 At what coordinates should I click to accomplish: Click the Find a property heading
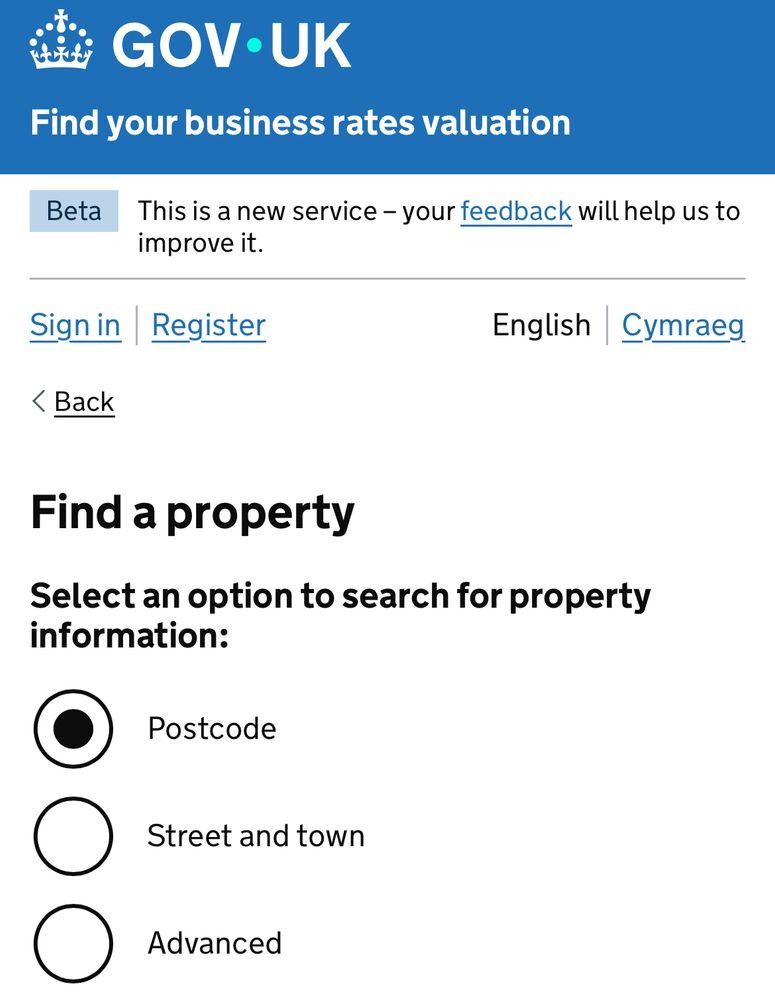[x=192, y=512]
